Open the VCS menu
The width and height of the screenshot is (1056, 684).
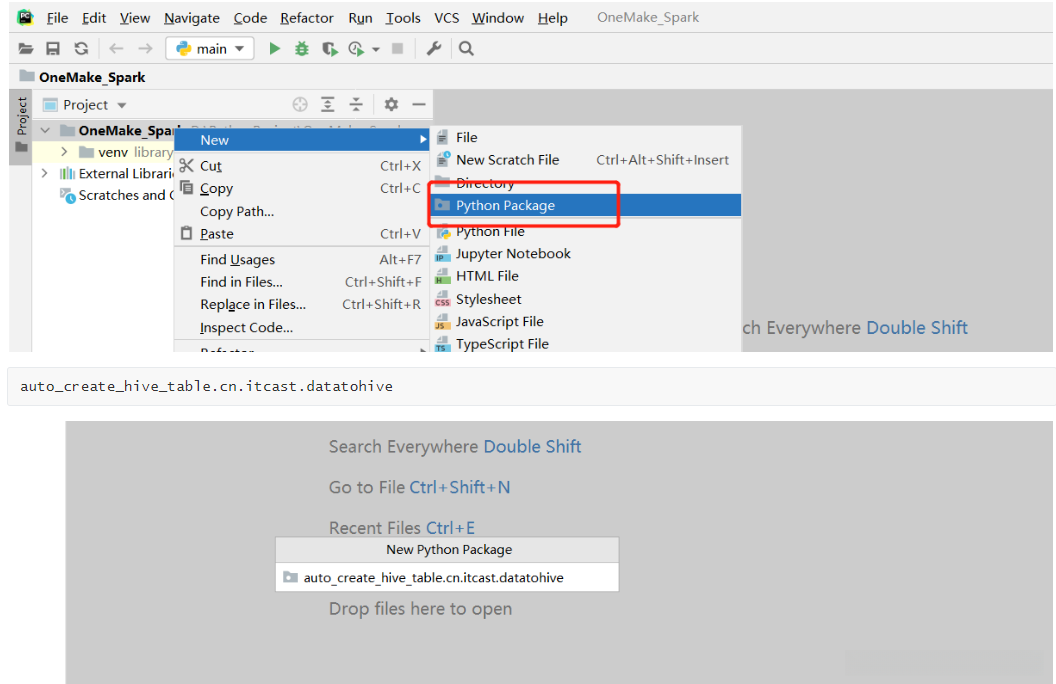(x=447, y=18)
